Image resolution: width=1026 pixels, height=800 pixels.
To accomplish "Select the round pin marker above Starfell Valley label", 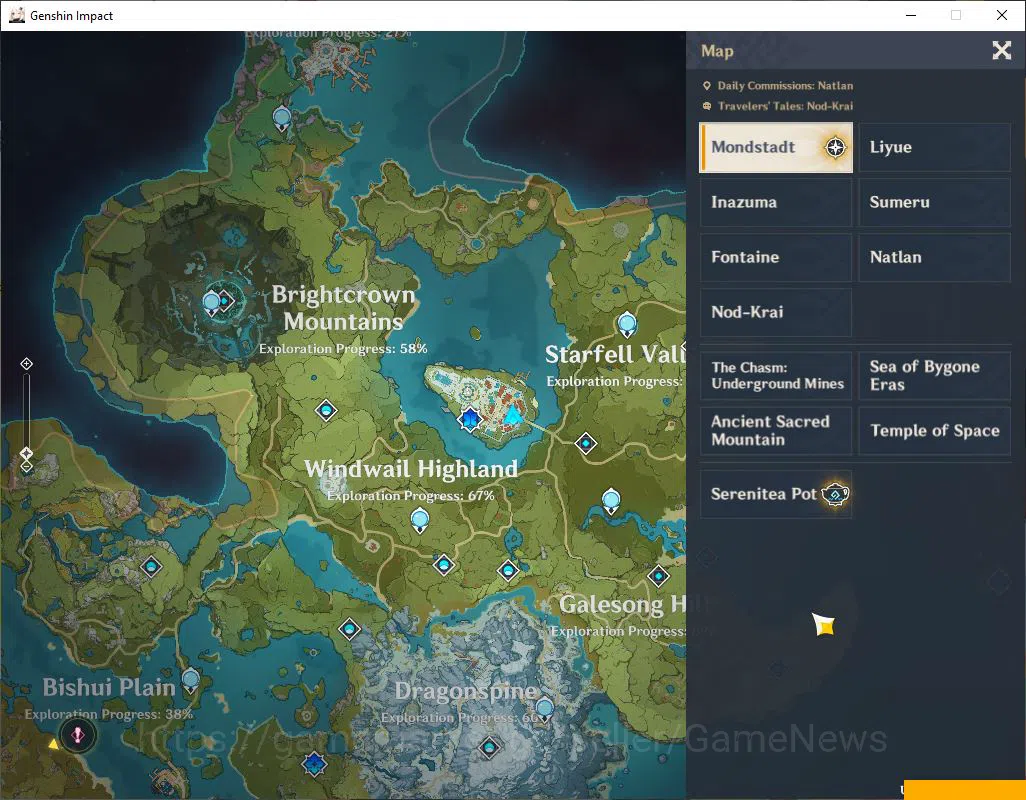I will click(x=627, y=324).
